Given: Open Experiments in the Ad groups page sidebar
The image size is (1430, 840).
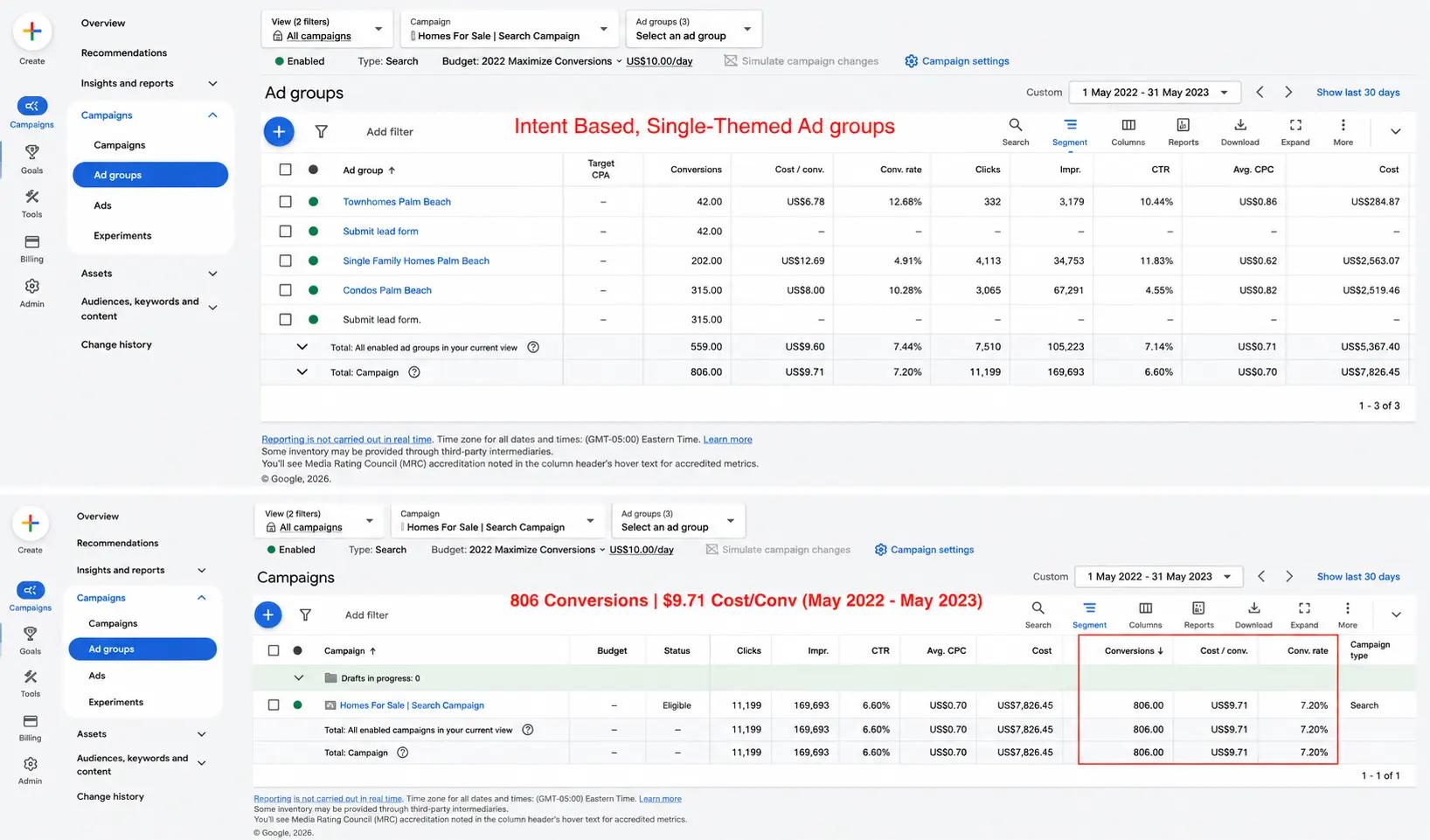Looking at the screenshot, I should 122,236.
